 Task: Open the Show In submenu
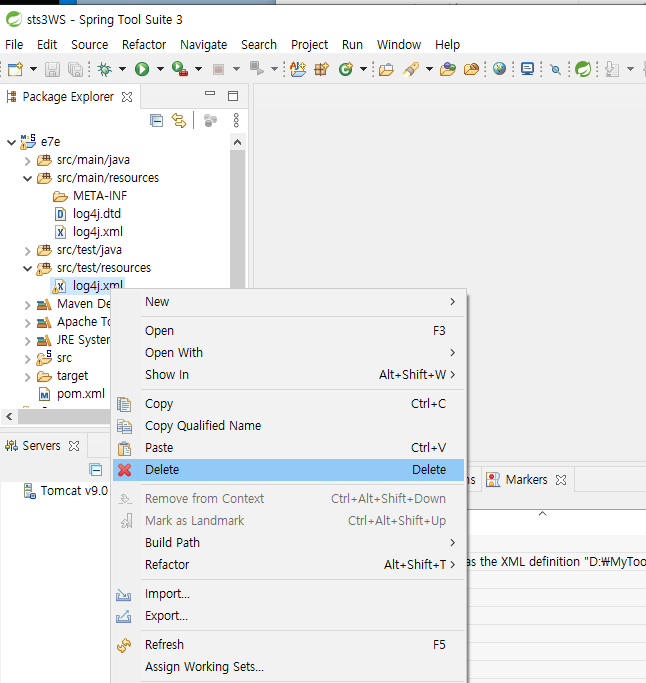288,375
